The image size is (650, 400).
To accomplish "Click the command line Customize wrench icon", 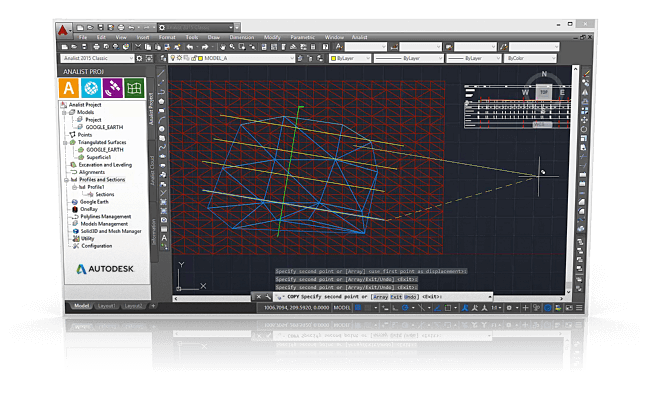I will [x=268, y=296].
